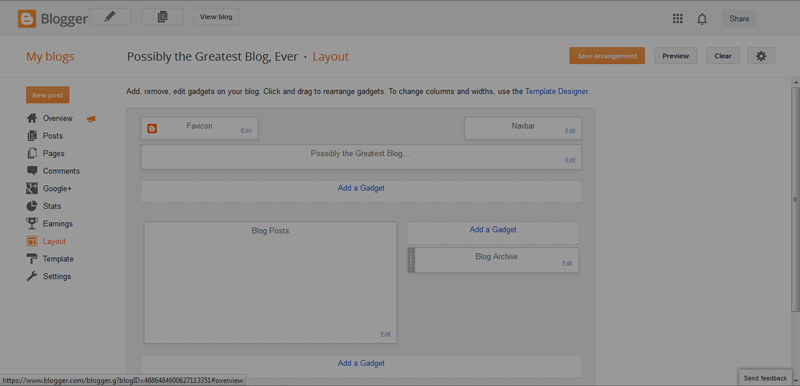Click the New post button
The image size is (800, 386).
[x=47, y=95]
